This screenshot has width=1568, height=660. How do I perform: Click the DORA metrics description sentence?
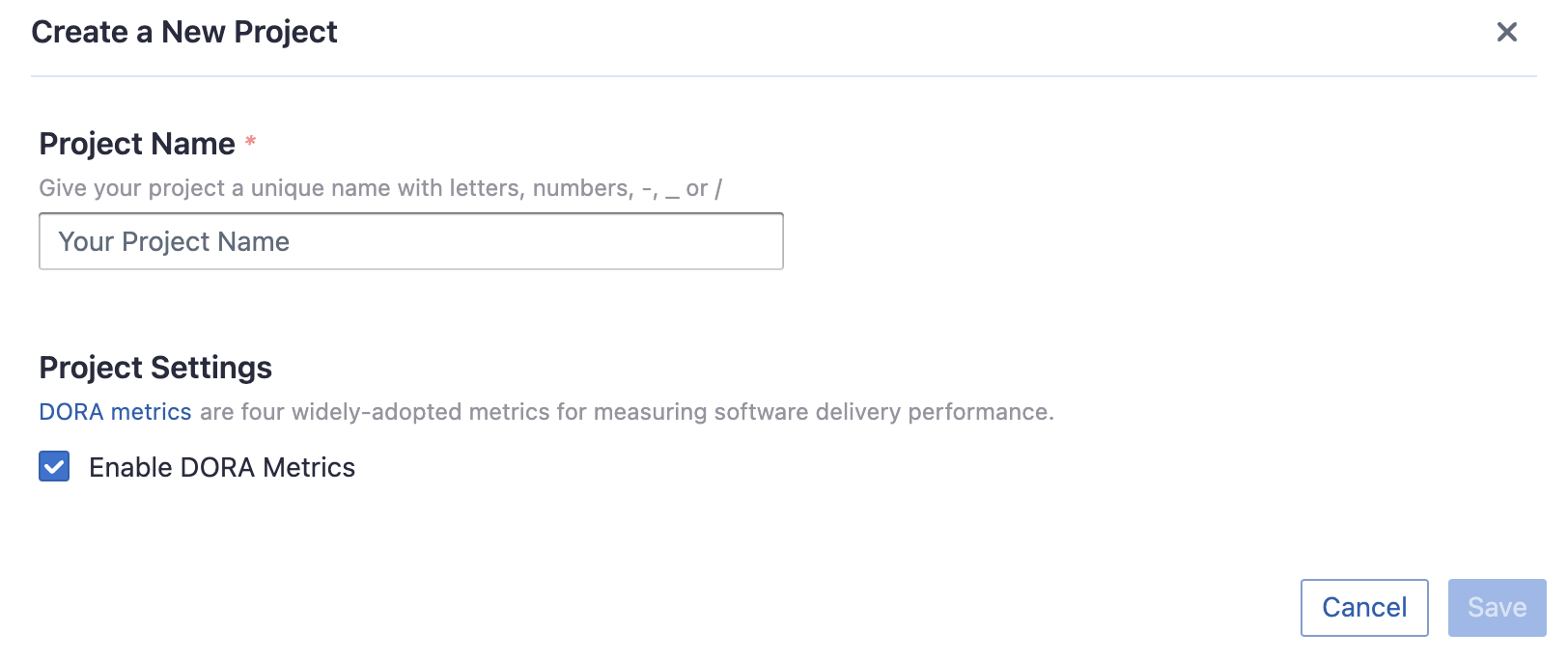pos(626,412)
